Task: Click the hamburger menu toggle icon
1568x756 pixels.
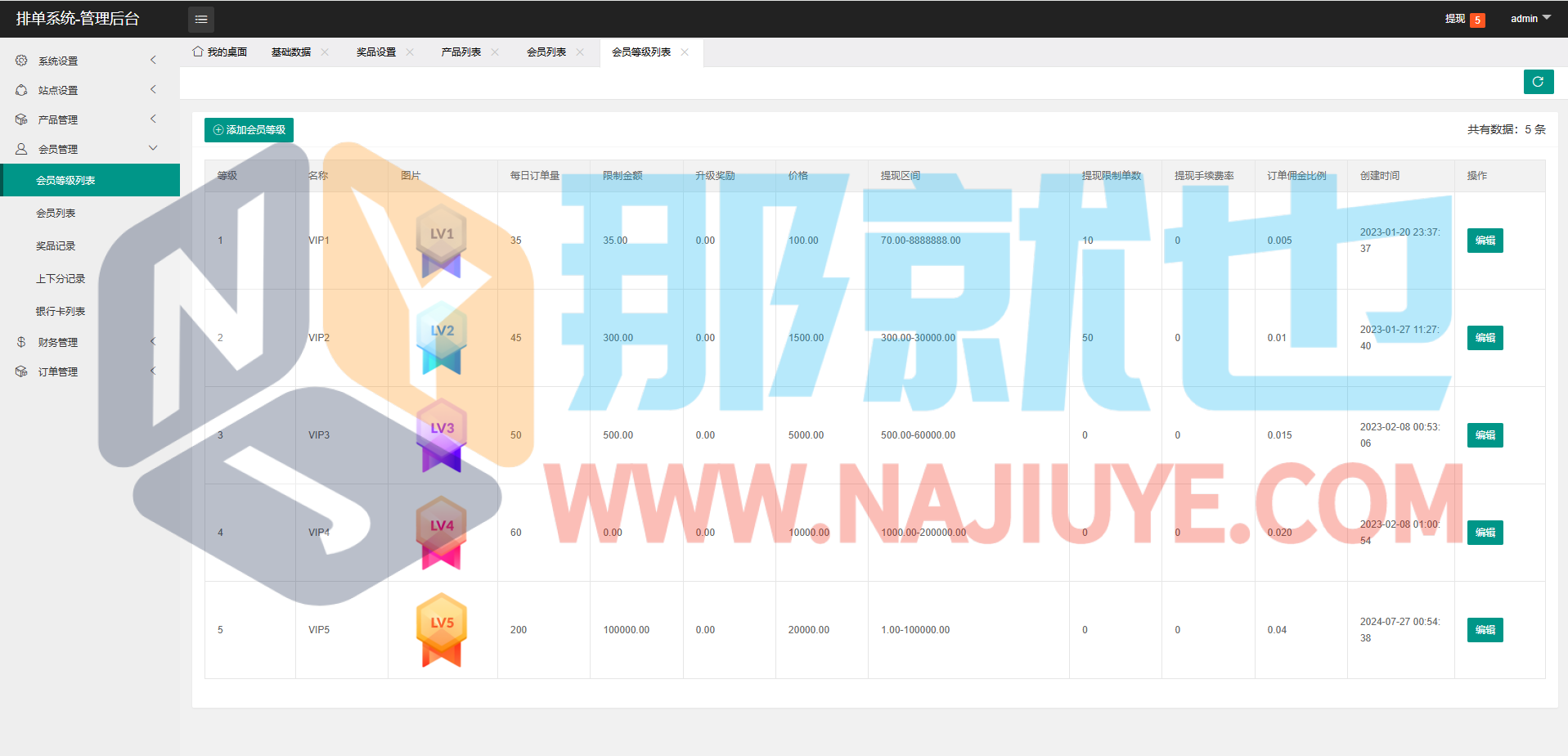Action: coord(200,19)
